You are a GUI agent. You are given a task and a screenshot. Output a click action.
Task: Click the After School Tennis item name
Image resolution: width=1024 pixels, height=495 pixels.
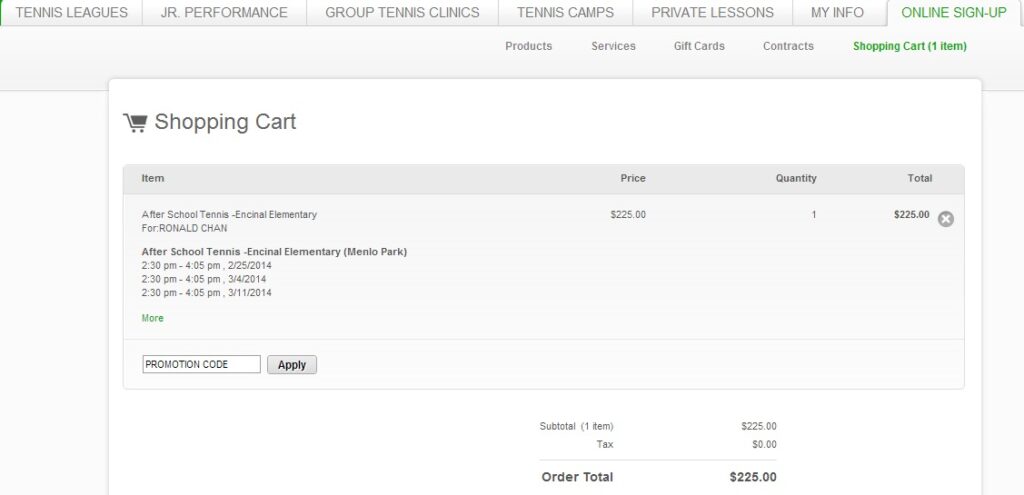[x=229, y=214]
